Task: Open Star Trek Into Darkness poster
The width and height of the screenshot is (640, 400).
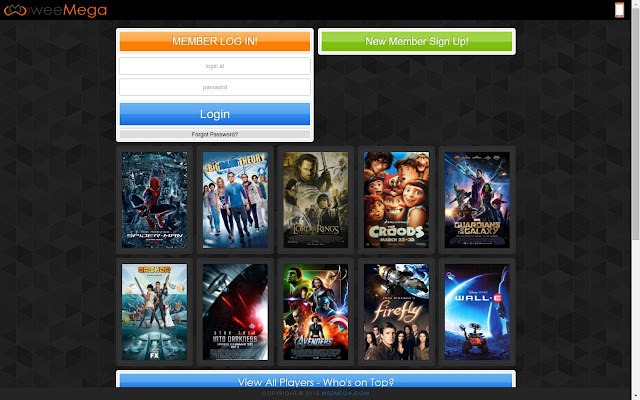Action: pyautogui.click(x=236, y=312)
